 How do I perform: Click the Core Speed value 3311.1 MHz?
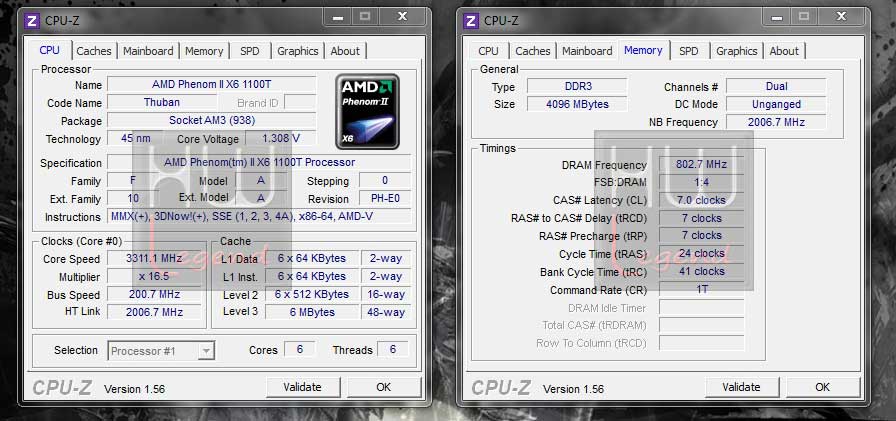pyautogui.click(x=154, y=258)
